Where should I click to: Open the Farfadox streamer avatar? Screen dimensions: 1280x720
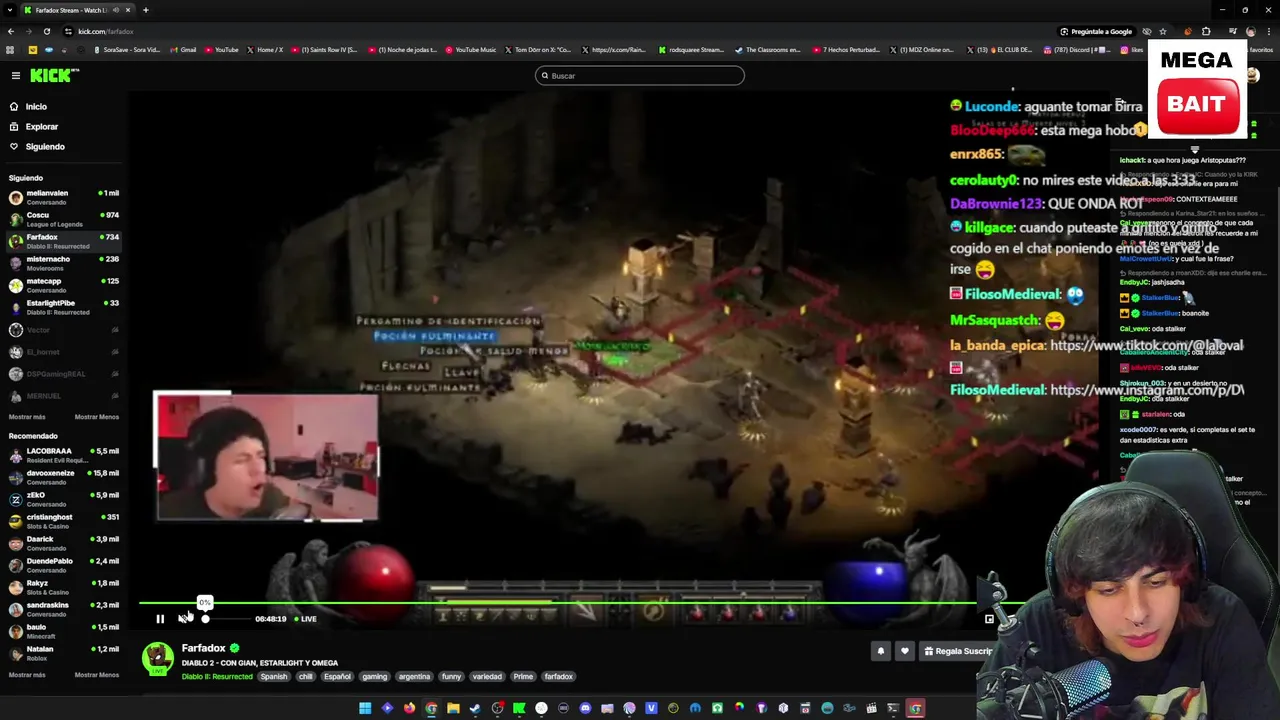158,658
